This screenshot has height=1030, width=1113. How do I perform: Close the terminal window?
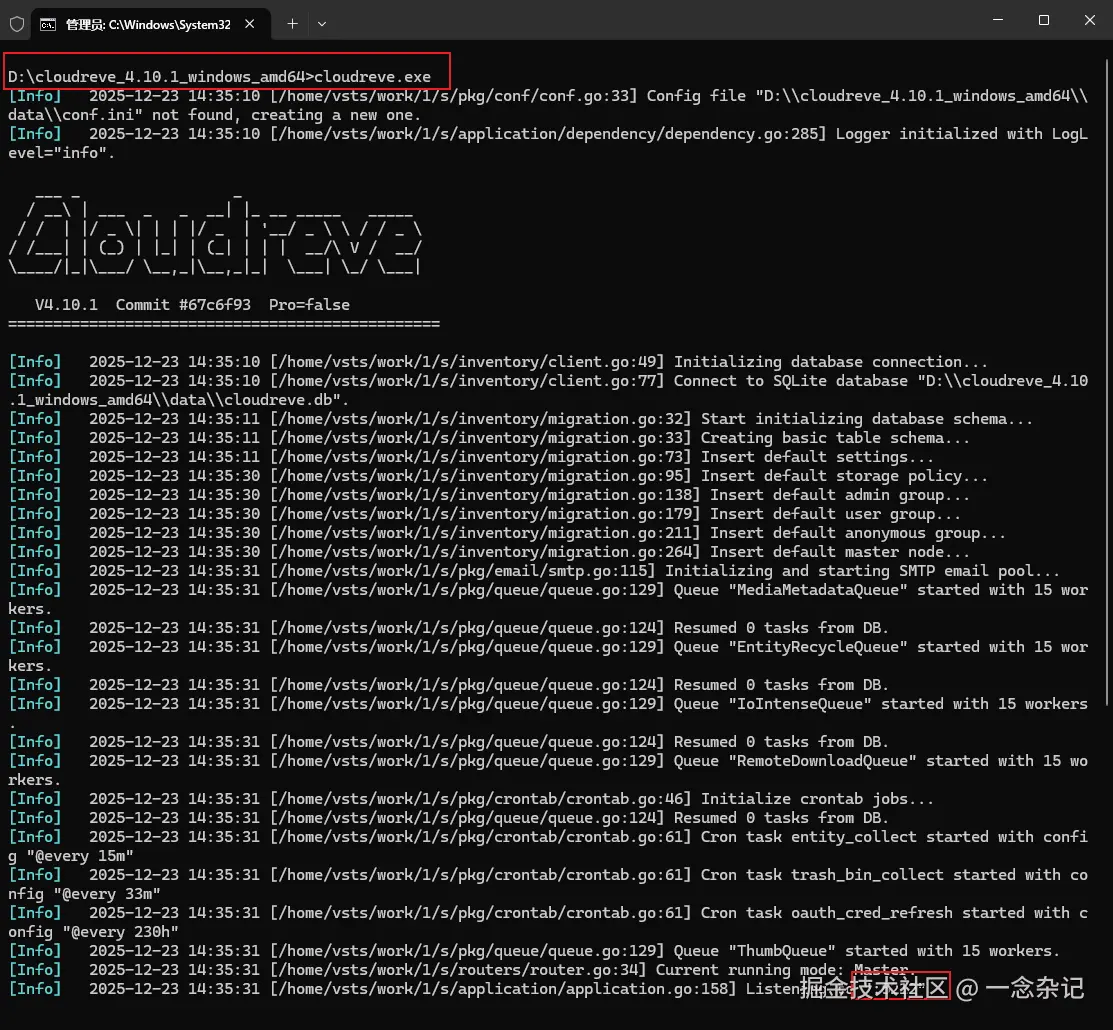[x=1090, y=20]
